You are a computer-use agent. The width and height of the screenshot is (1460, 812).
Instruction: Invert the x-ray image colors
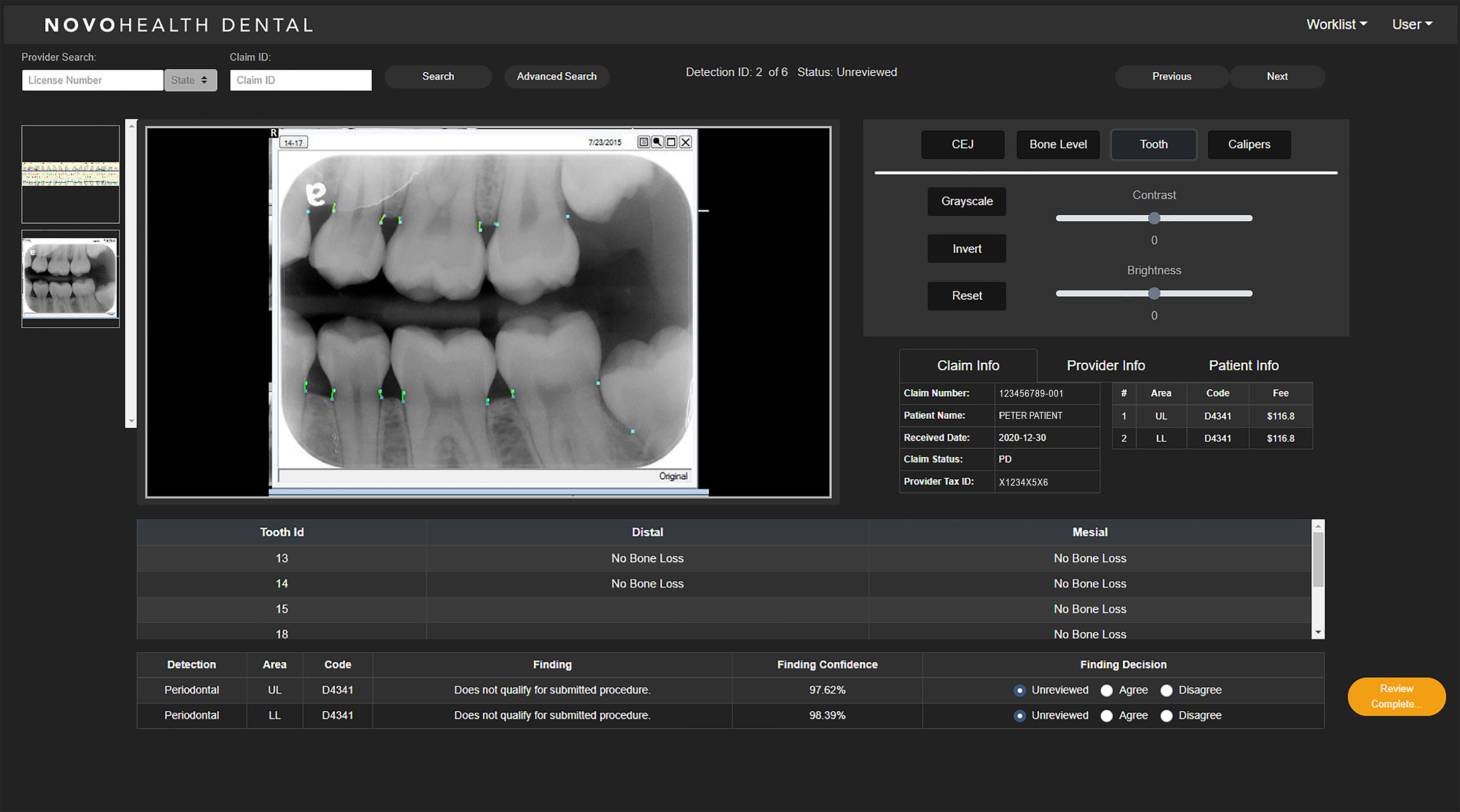(967, 249)
